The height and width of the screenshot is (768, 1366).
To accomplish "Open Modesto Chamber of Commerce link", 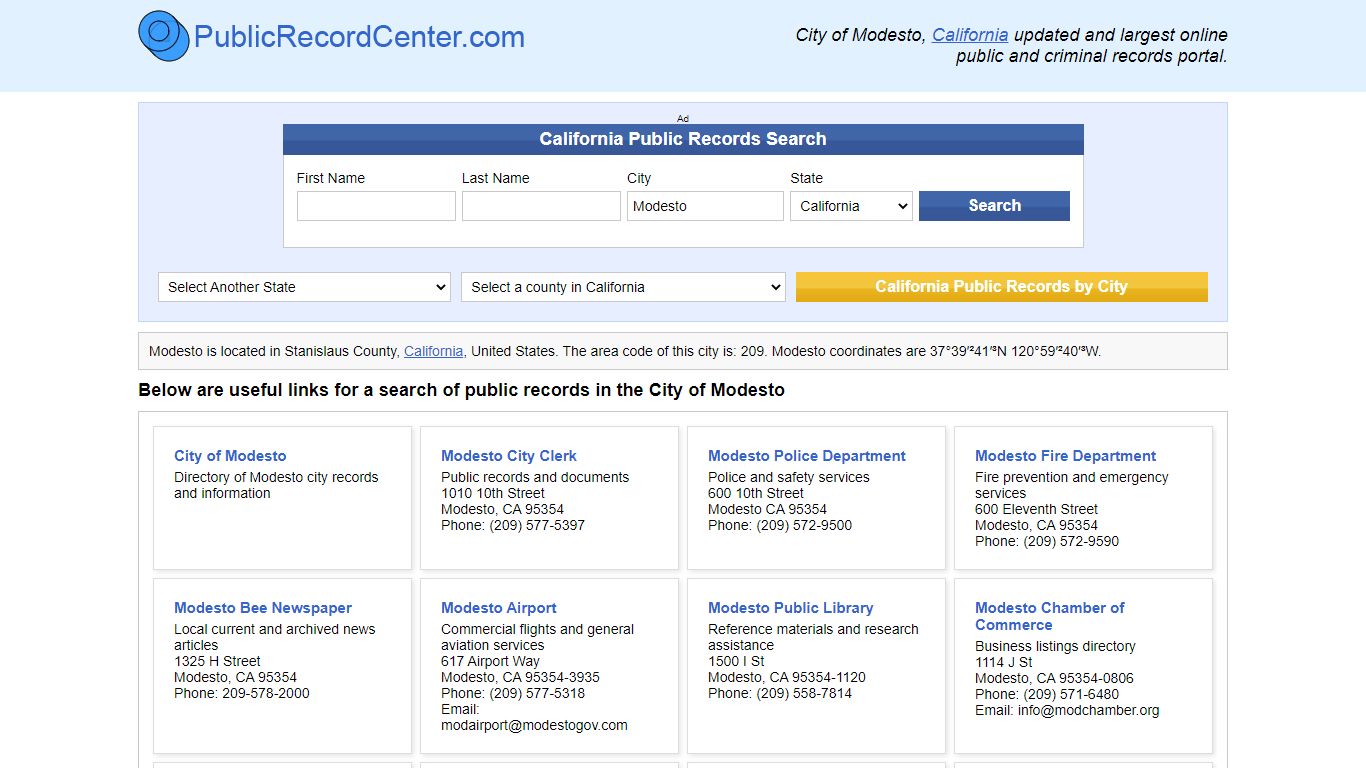I will tap(1049, 616).
